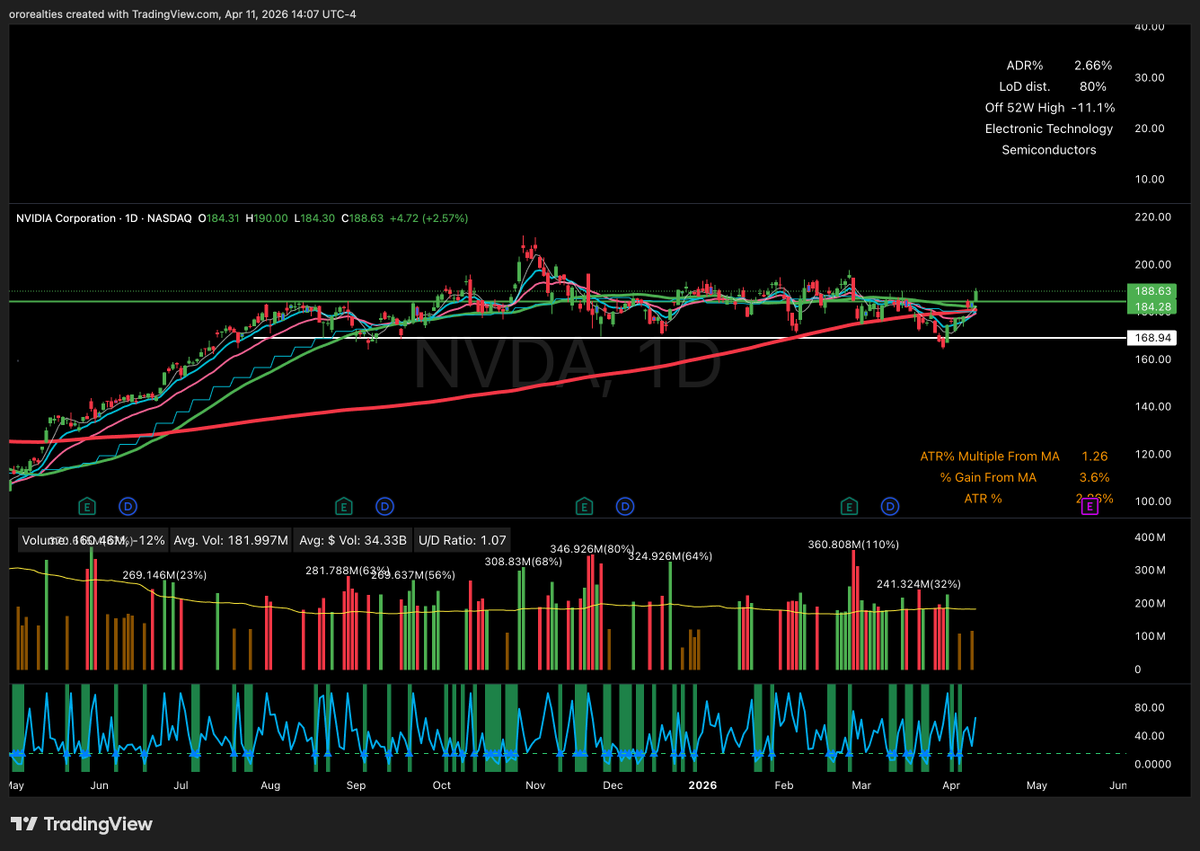Click the Avg: $ Vol: 34.33B label
The image size is (1200, 851).
click(x=353, y=540)
